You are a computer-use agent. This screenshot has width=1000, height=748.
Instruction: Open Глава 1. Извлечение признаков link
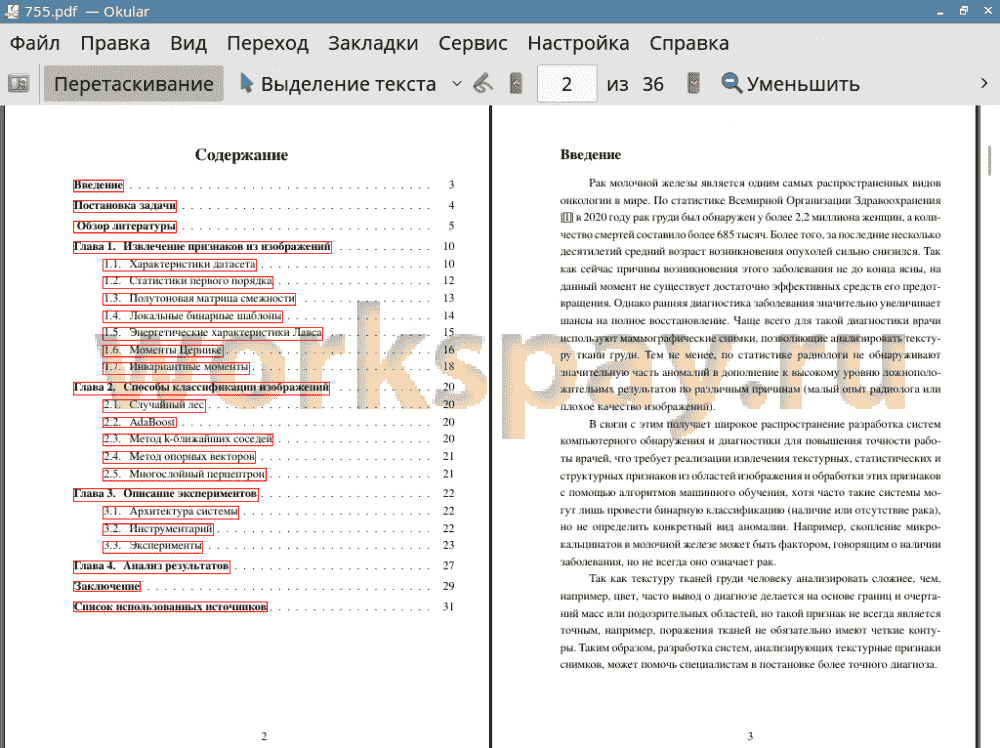(202, 247)
